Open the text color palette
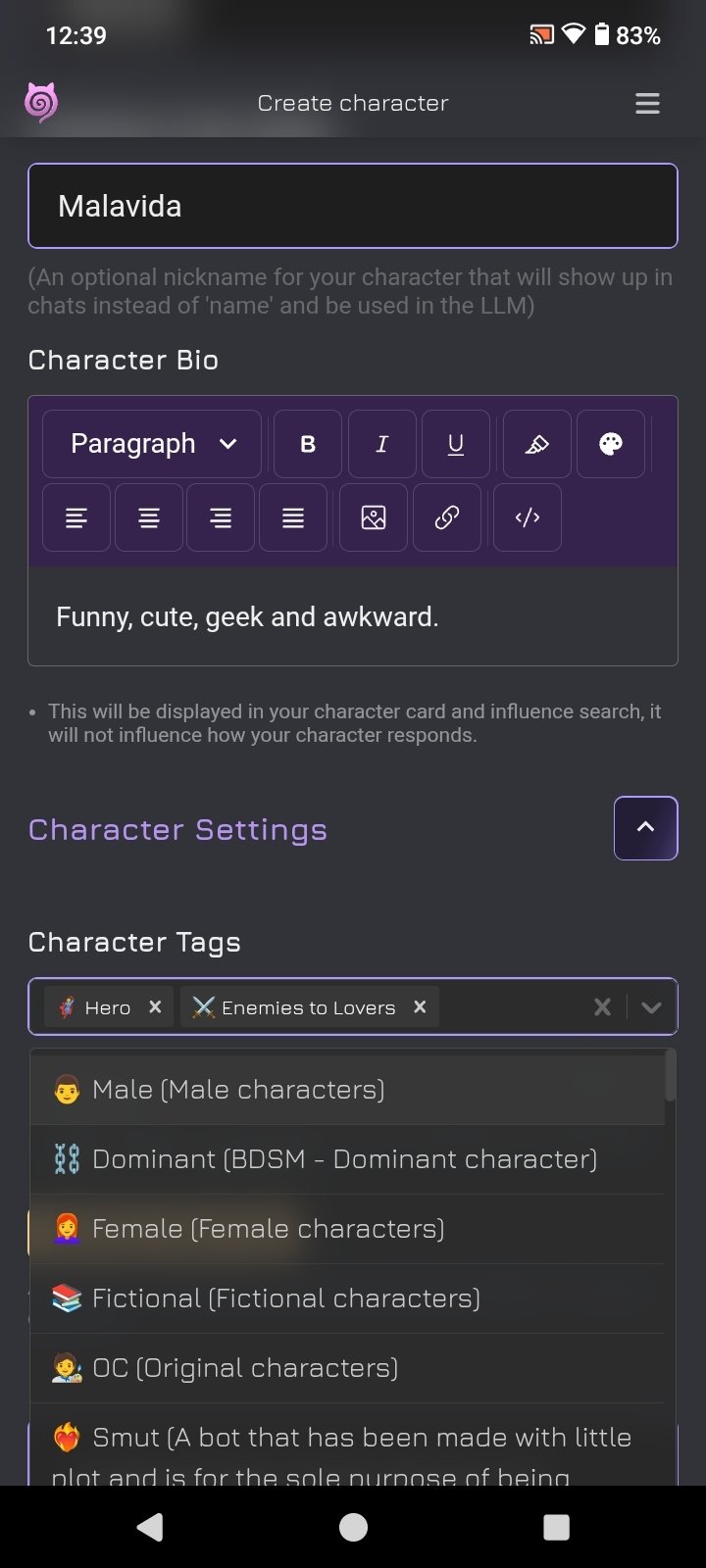Image resolution: width=706 pixels, height=1568 pixels. (x=611, y=444)
